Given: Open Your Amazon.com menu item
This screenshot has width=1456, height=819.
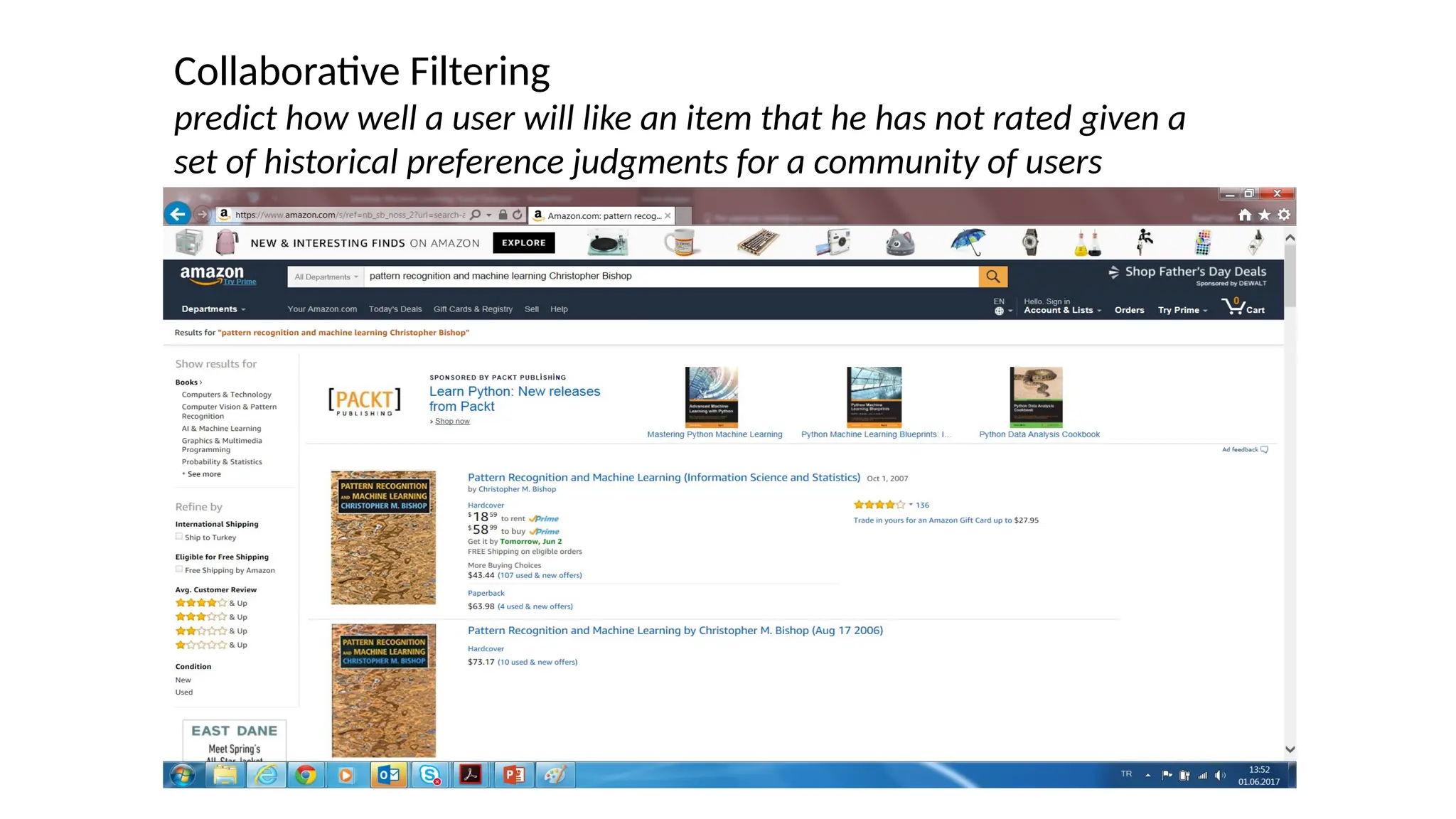Looking at the screenshot, I should [322, 309].
